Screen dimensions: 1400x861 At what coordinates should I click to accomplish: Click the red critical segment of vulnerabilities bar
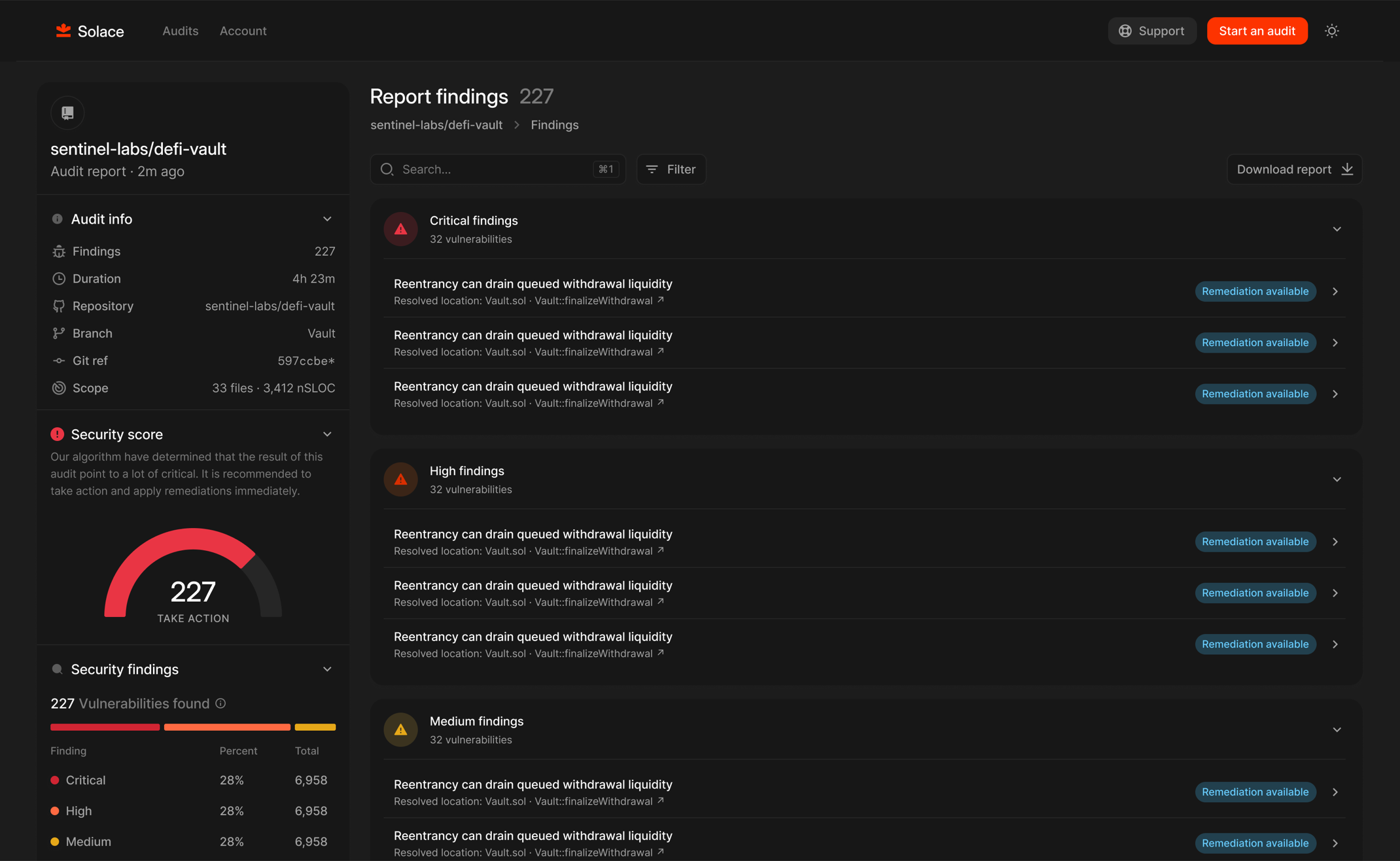pyautogui.click(x=105, y=727)
